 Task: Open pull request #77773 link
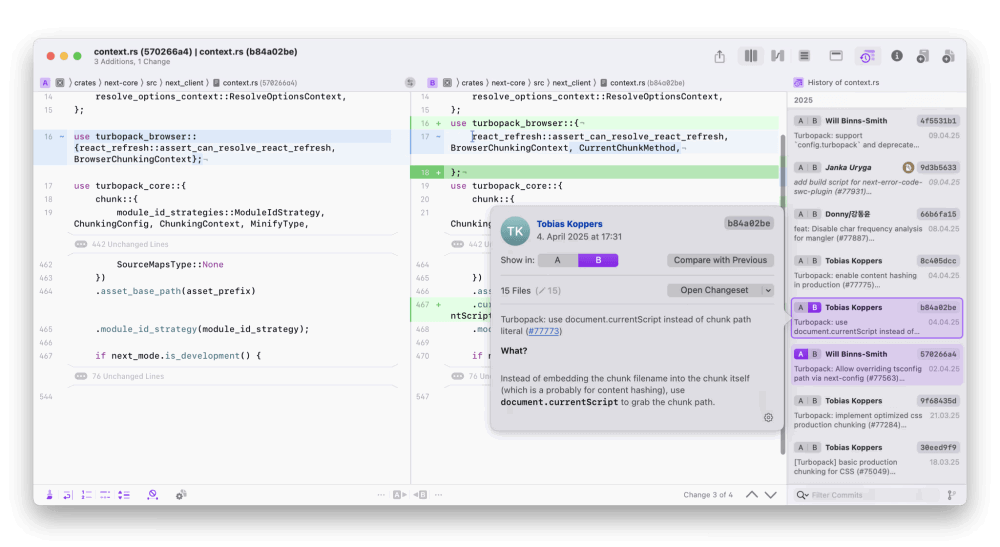point(543,331)
